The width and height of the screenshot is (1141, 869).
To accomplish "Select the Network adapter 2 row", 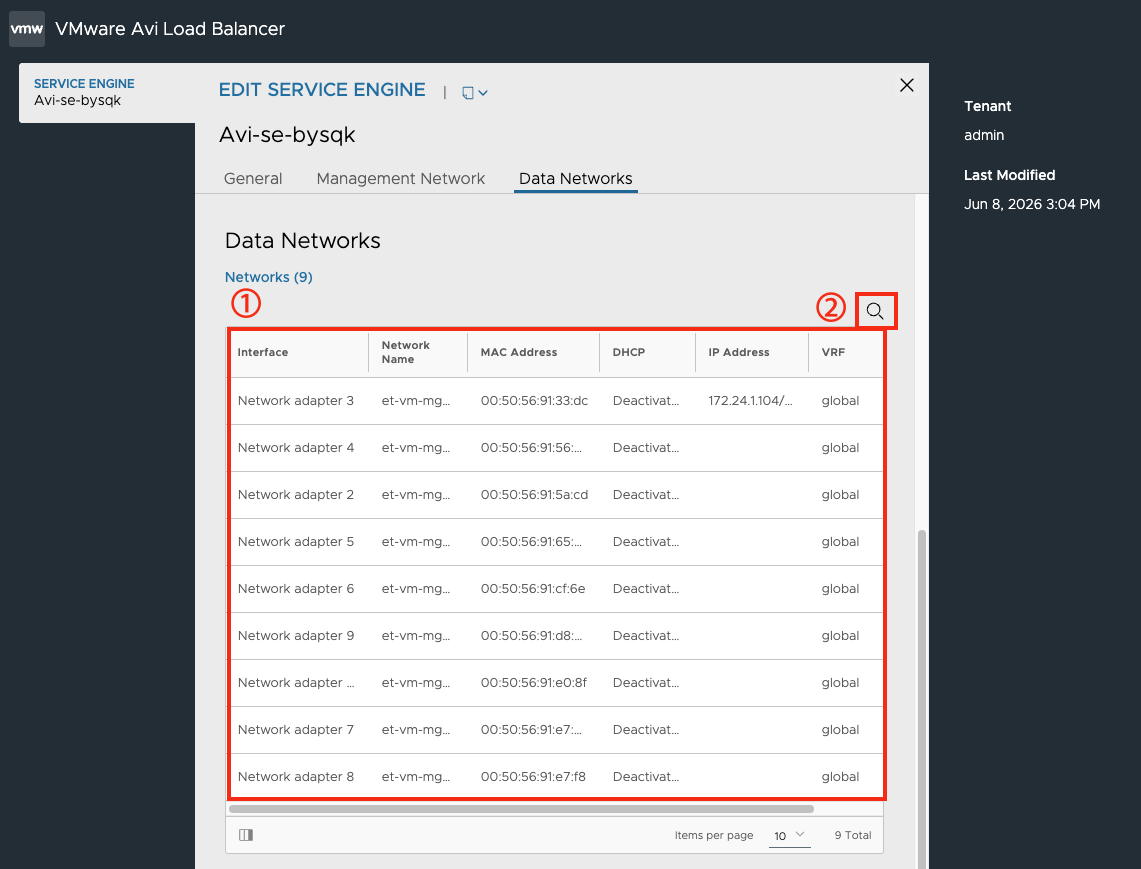I will [x=556, y=495].
